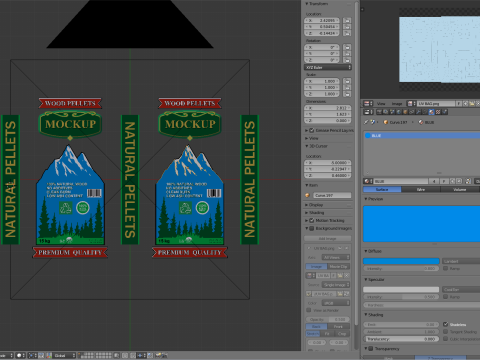
Task: Toggle lock for Location Z
Action: click(347, 33)
